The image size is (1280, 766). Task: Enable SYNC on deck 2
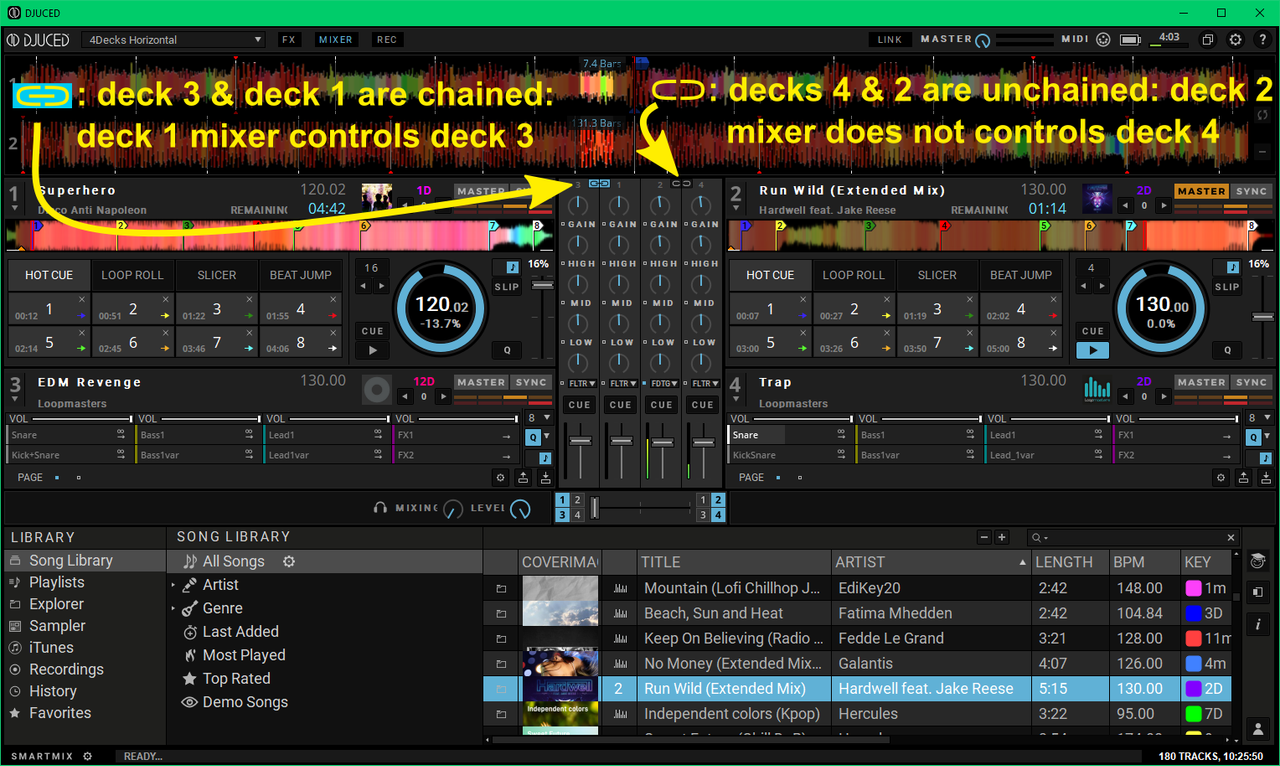[1251, 191]
